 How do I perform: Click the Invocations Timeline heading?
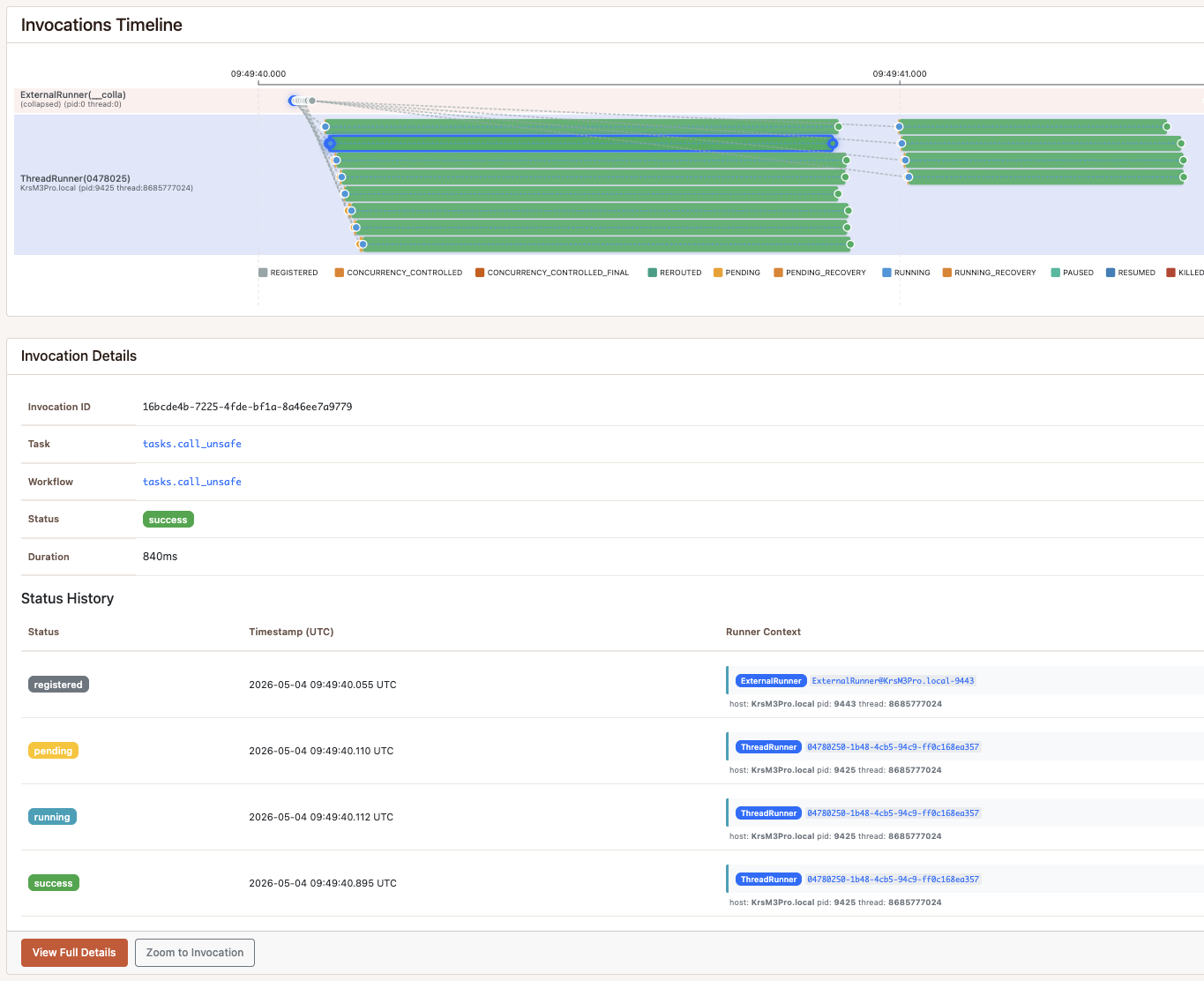(101, 25)
